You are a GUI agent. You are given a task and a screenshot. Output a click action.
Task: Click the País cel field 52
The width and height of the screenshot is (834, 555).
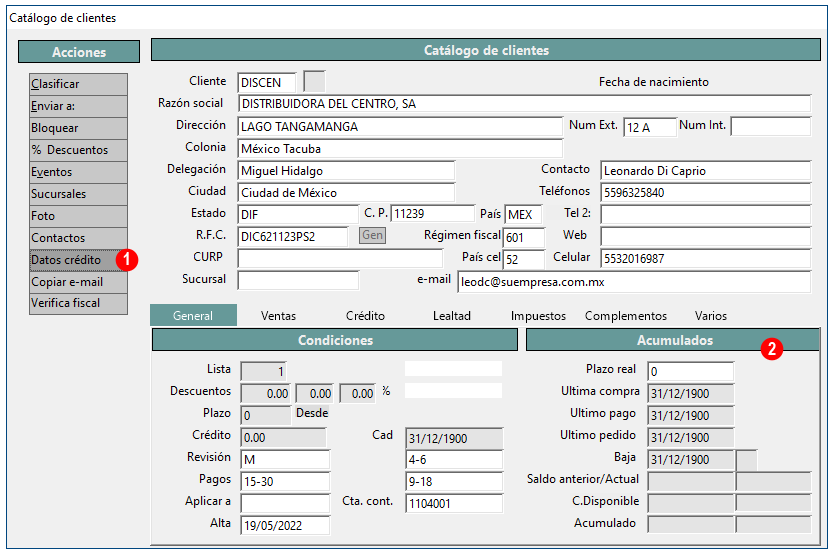[x=524, y=260]
